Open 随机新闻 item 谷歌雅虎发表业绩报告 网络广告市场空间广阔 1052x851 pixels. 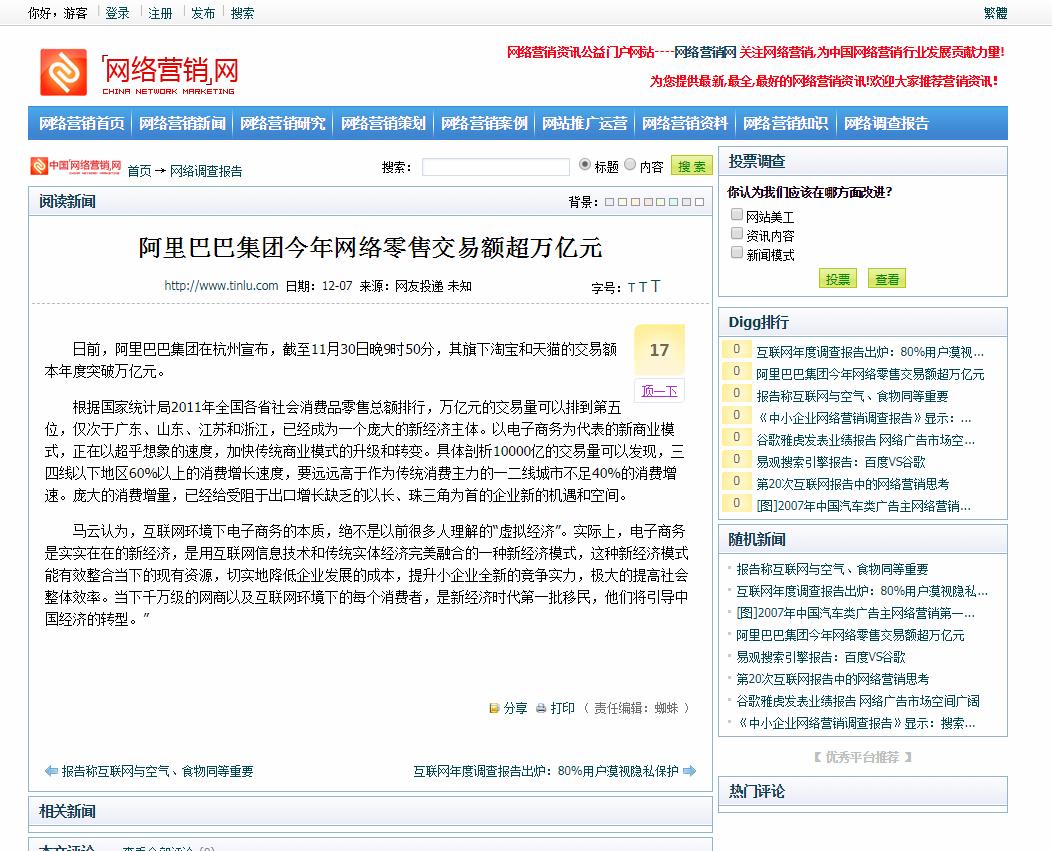858,701
